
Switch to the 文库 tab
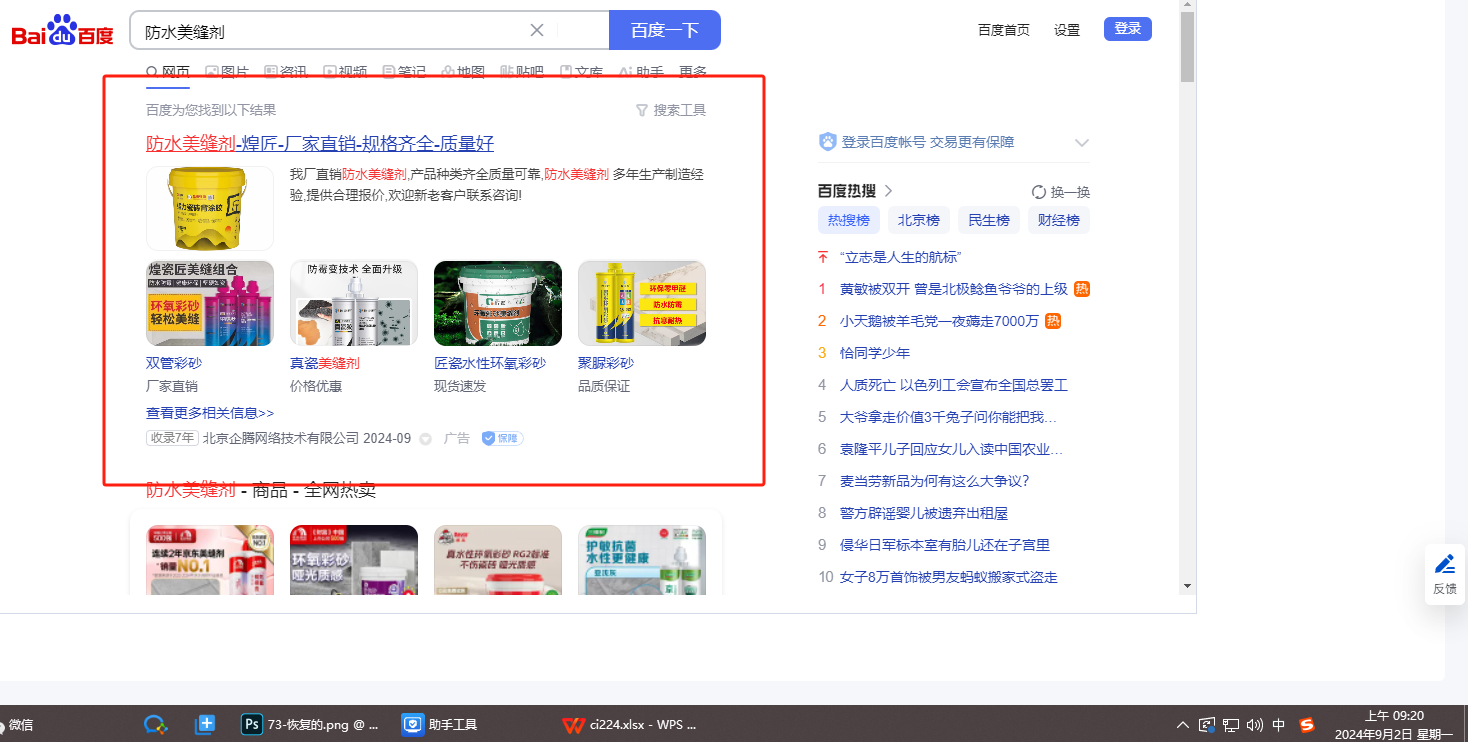click(x=581, y=72)
